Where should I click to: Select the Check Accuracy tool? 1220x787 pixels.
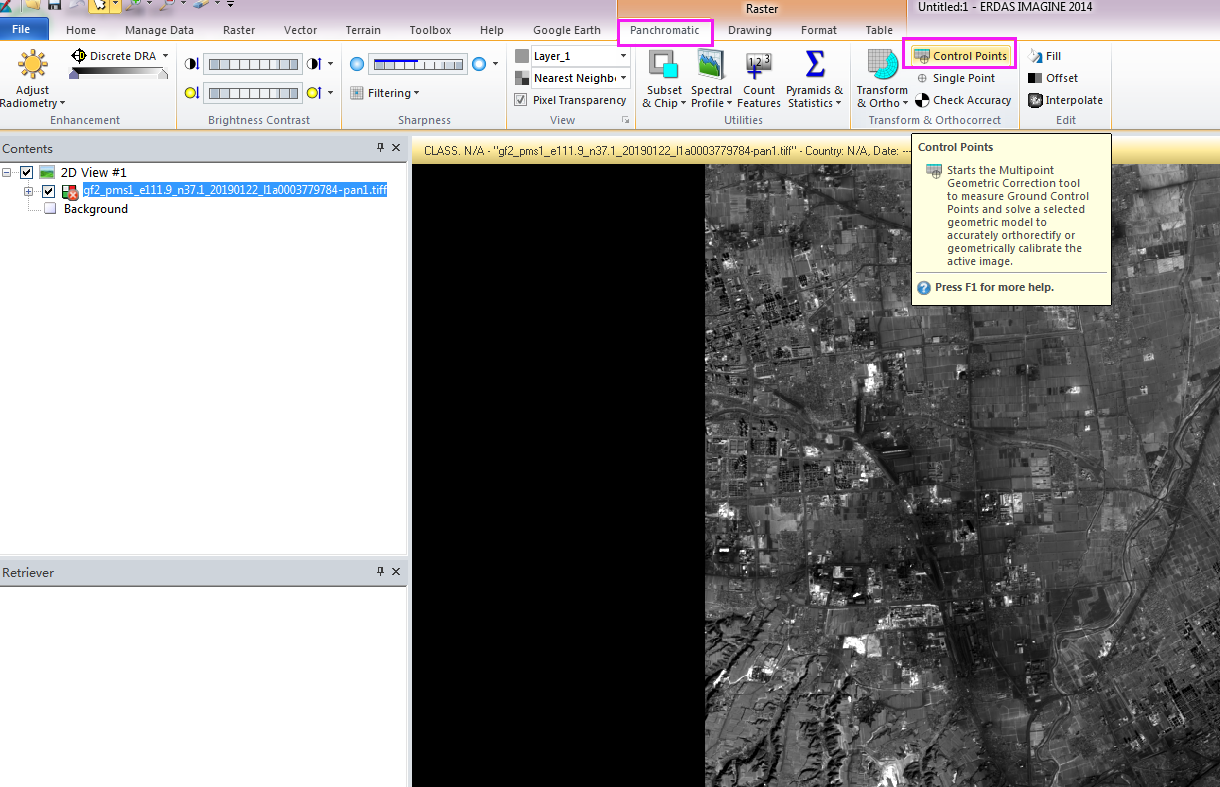tap(963, 100)
